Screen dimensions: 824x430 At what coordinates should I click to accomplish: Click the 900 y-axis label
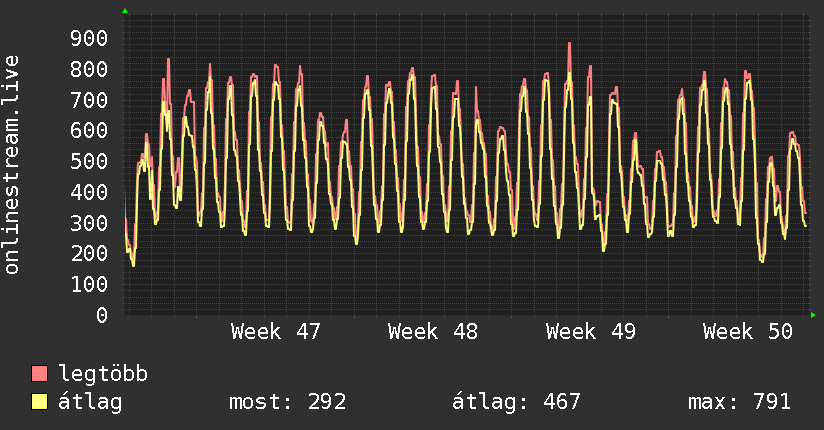pos(89,38)
